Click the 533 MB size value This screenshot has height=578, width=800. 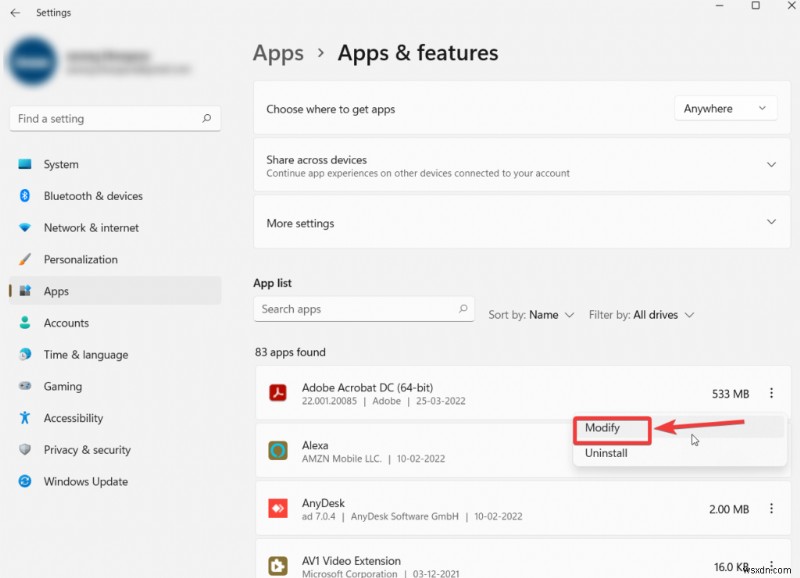click(731, 394)
